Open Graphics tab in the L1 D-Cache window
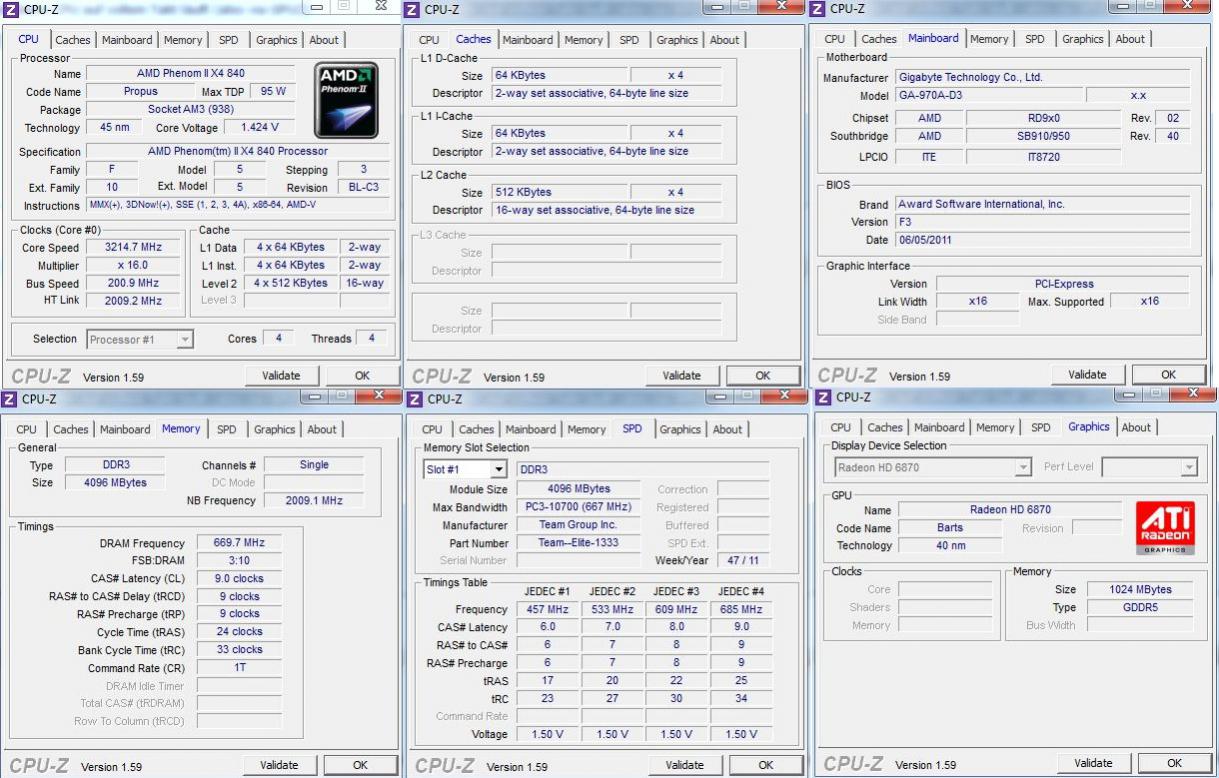This screenshot has width=1219, height=778. pyautogui.click(x=677, y=40)
